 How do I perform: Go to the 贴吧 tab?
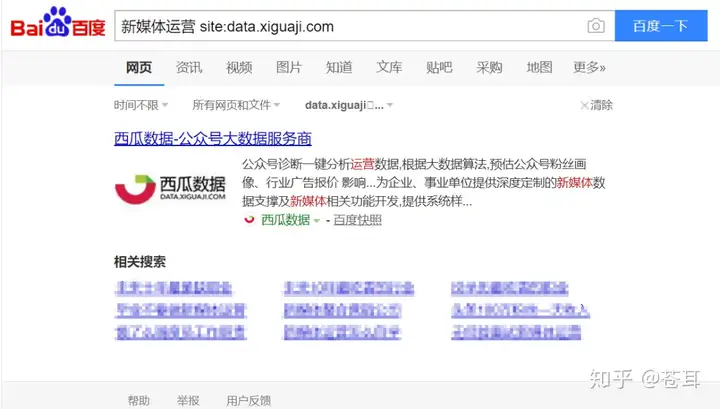coord(439,67)
